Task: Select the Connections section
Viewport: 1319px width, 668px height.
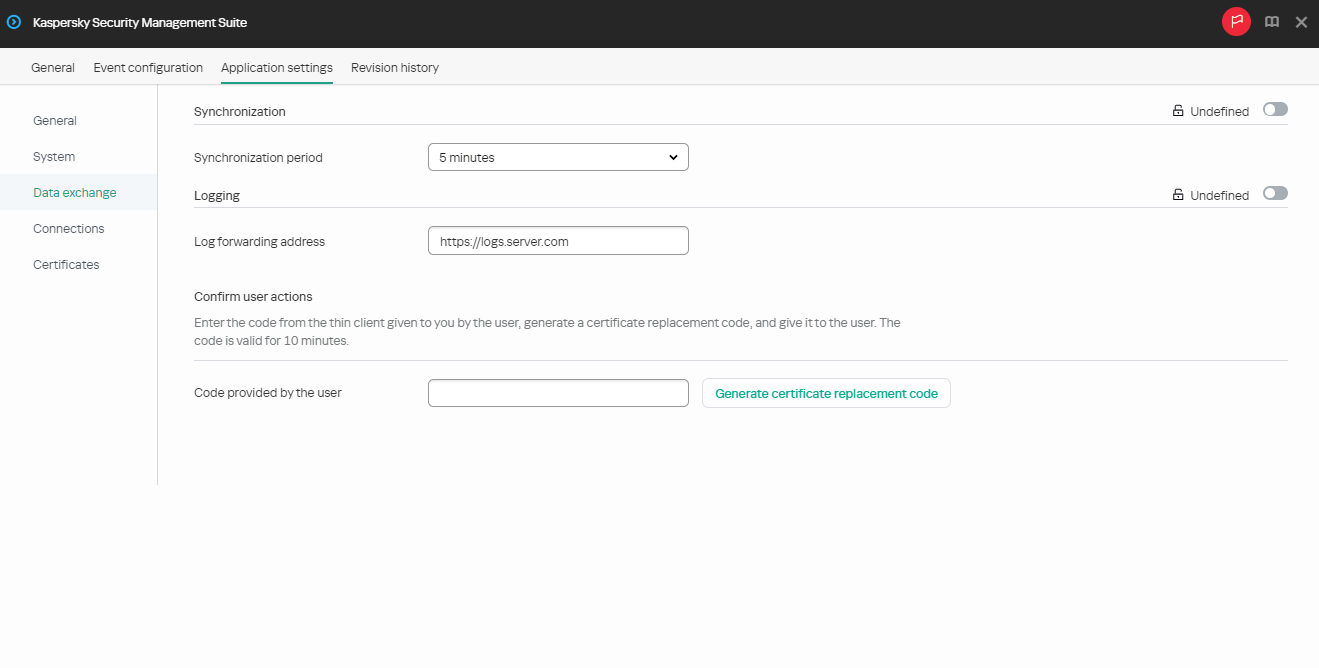Action: pos(68,228)
